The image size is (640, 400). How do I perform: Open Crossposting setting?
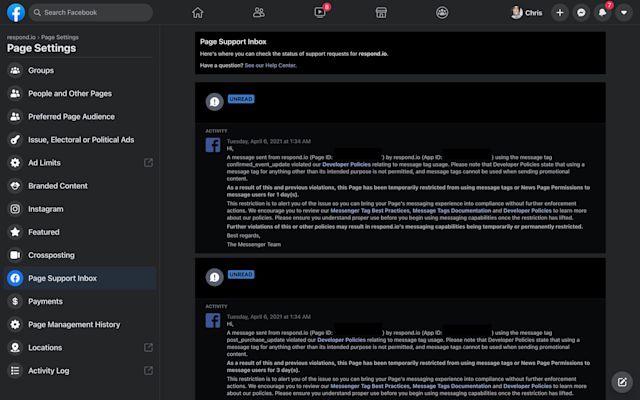click(80, 255)
